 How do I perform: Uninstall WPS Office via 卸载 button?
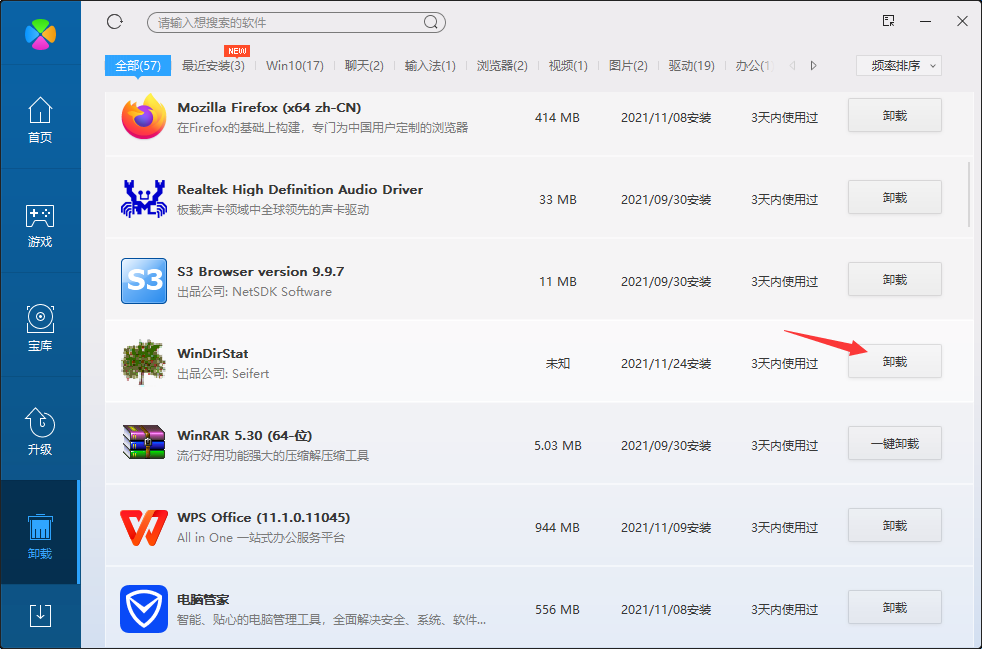click(x=895, y=526)
